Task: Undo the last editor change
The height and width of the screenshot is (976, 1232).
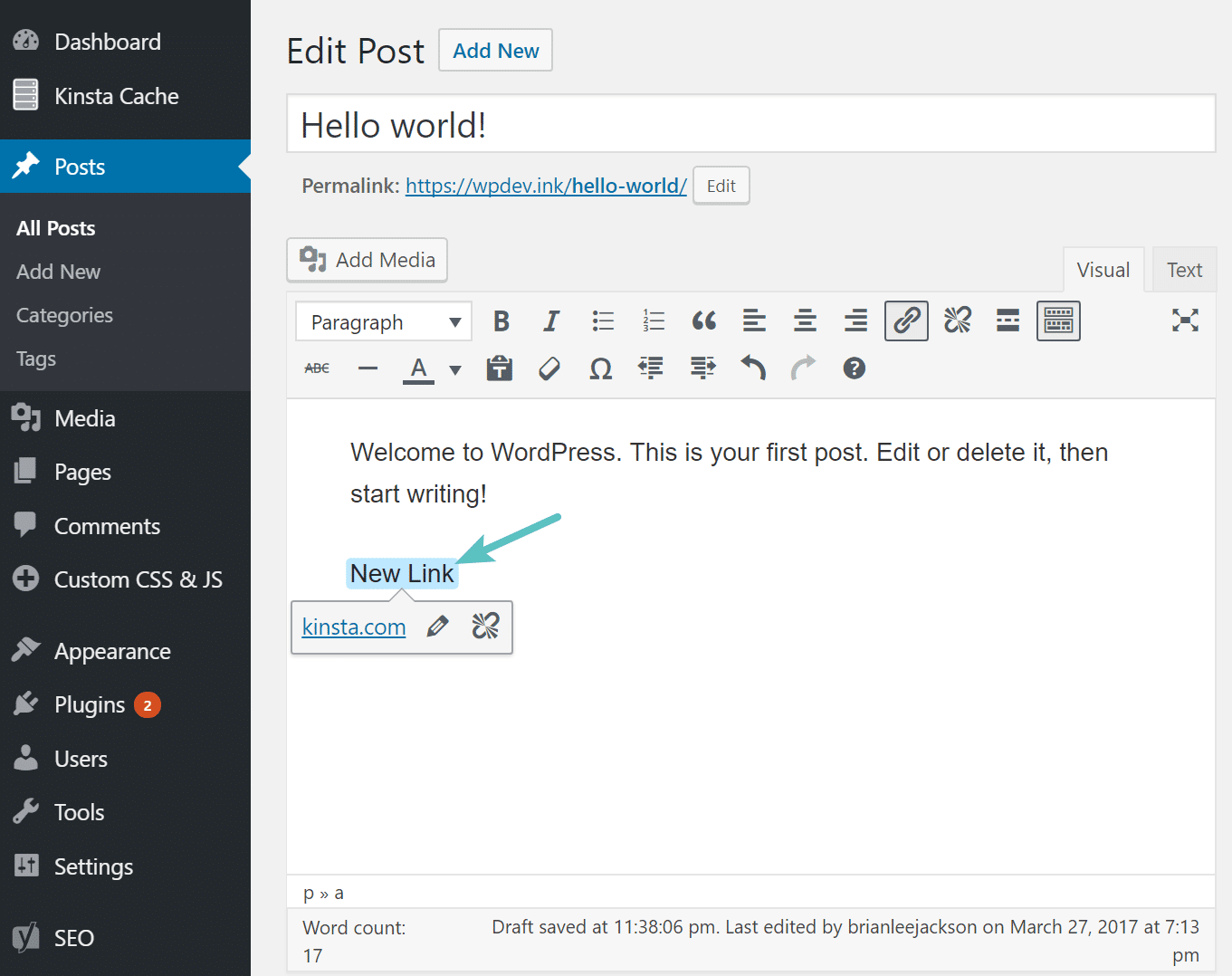Action: tap(752, 368)
